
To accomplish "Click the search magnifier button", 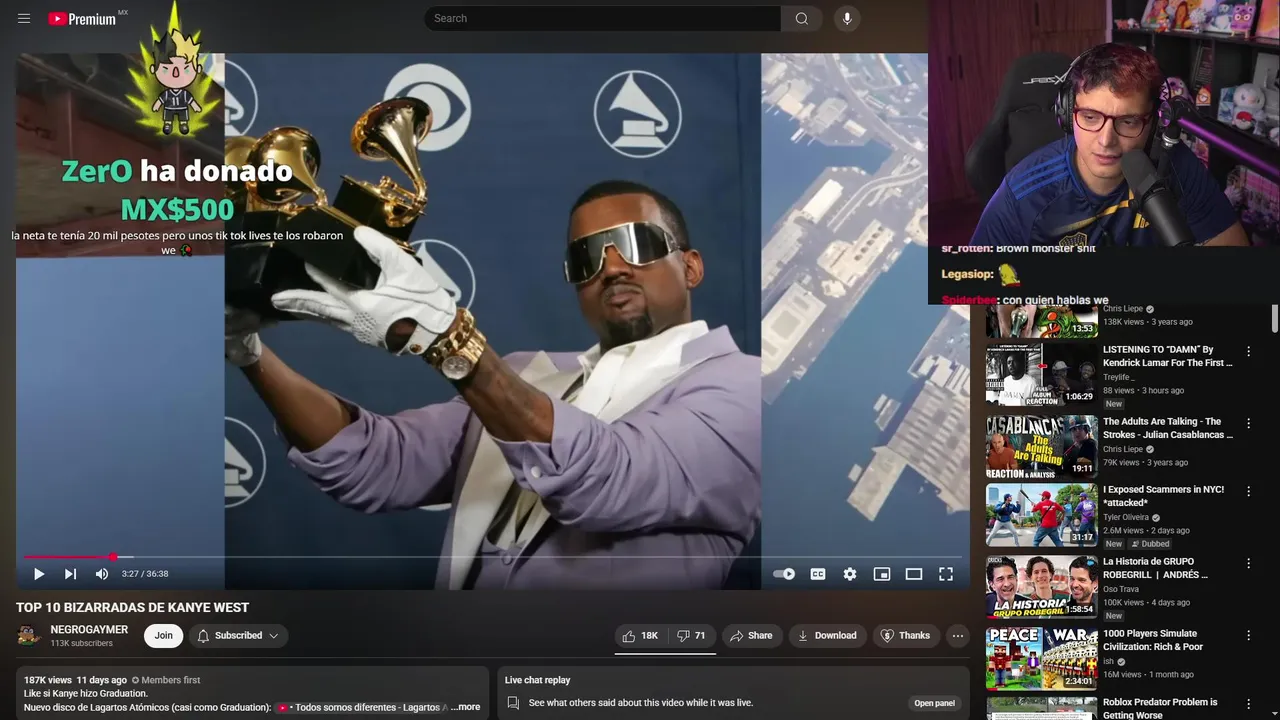I will click(x=801, y=18).
